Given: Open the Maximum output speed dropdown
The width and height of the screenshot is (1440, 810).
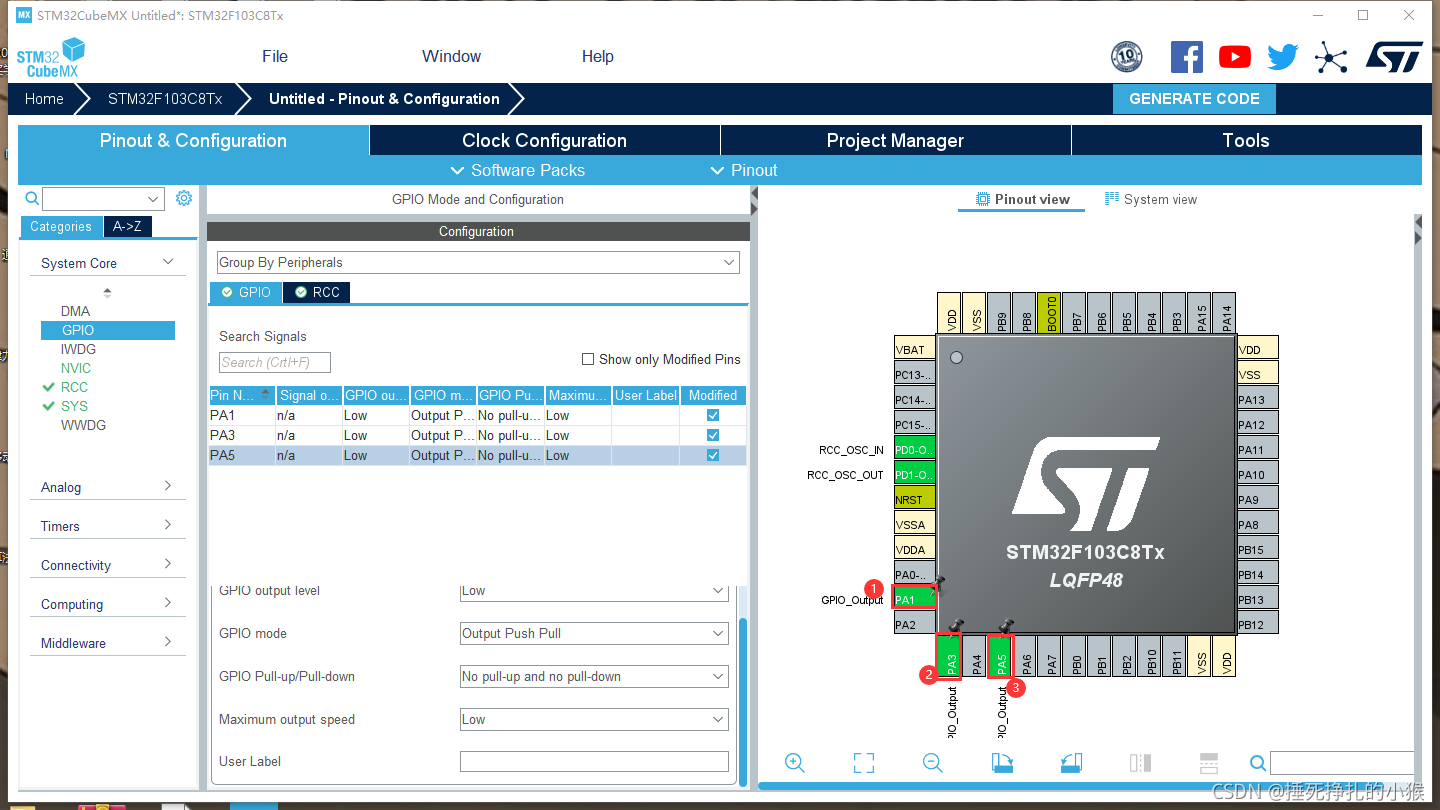Looking at the screenshot, I should click(594, 719).
